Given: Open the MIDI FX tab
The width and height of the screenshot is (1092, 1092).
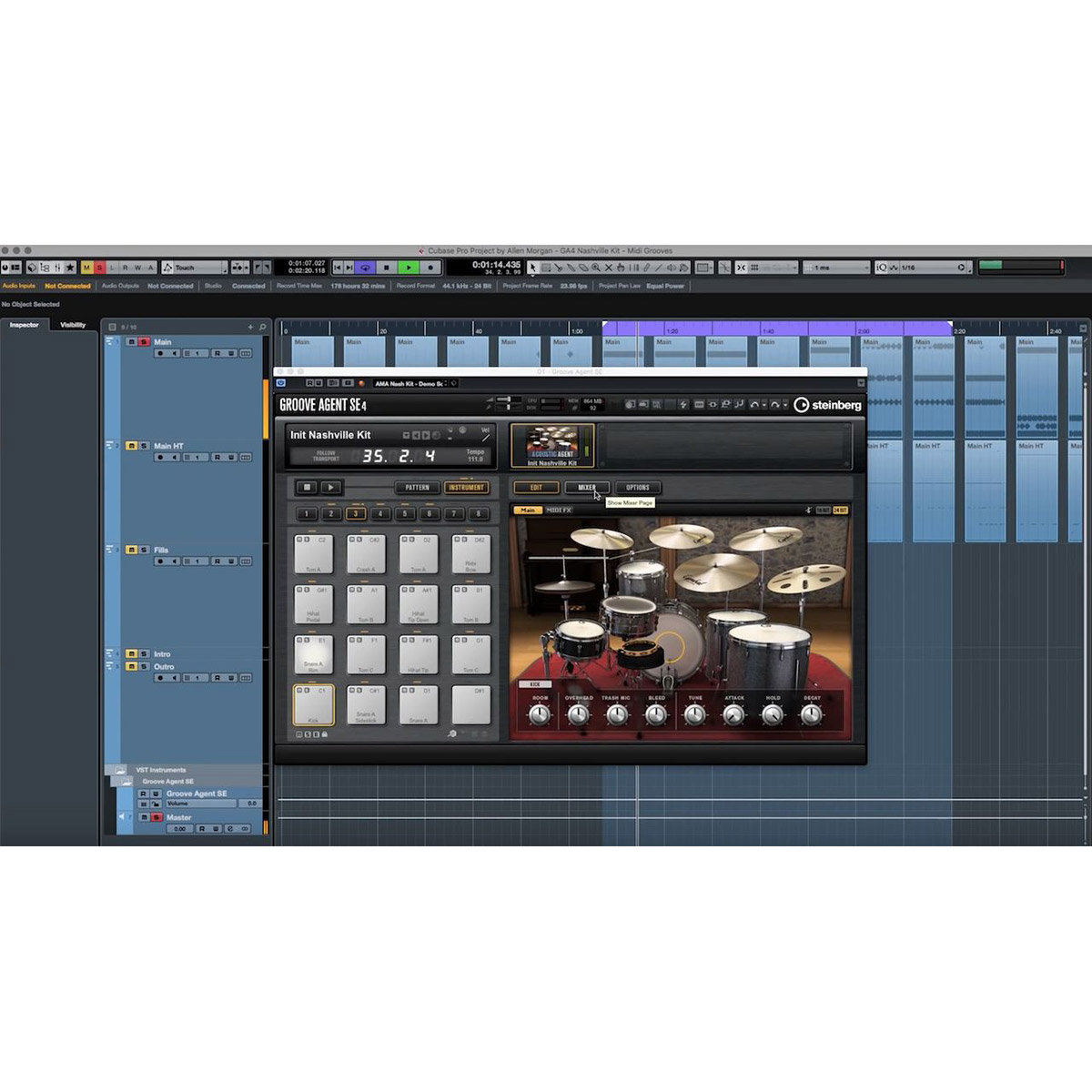Looking at the screenshot, I should point(559,511).
